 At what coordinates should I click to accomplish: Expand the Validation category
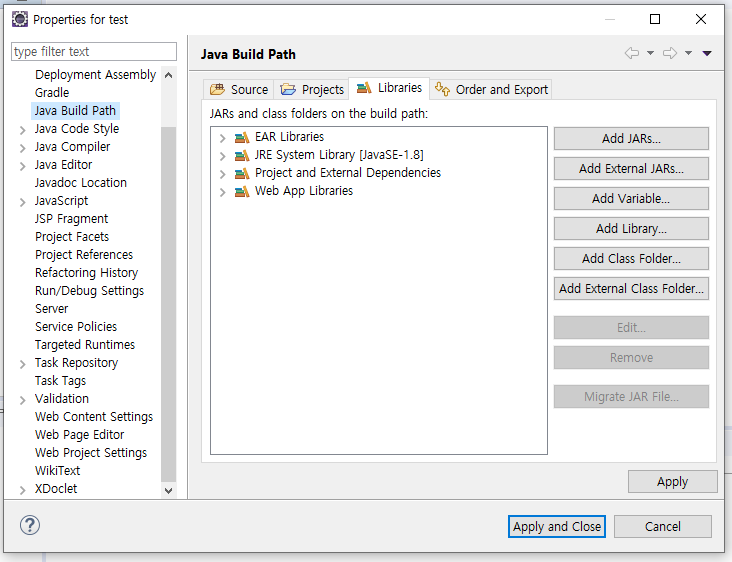tap(22, 400)
